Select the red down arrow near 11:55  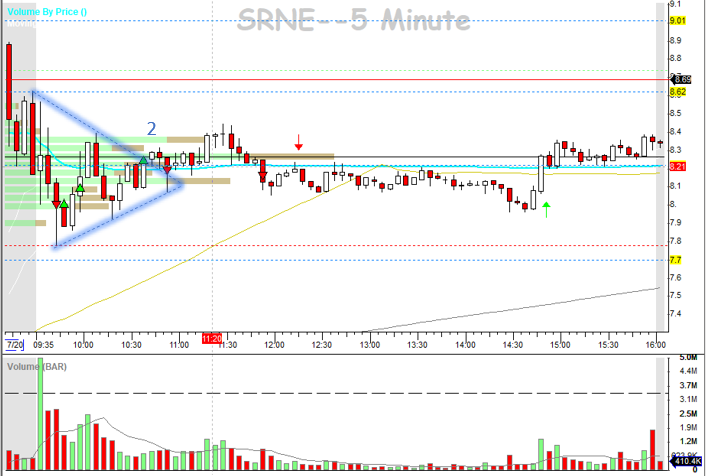[x=263, y=177]
